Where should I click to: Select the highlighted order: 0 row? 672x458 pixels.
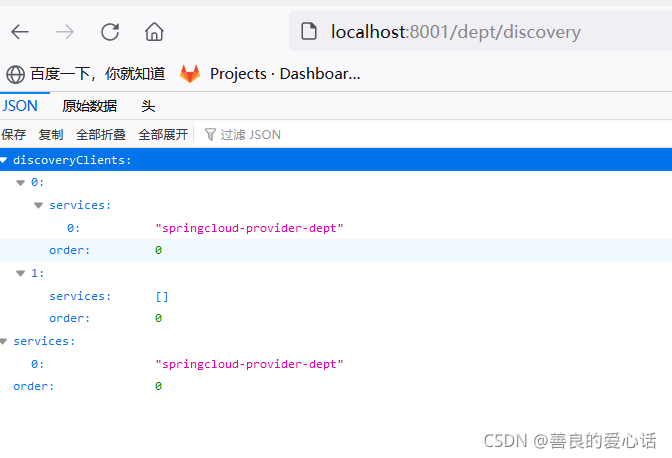click(x=336, y=250)
